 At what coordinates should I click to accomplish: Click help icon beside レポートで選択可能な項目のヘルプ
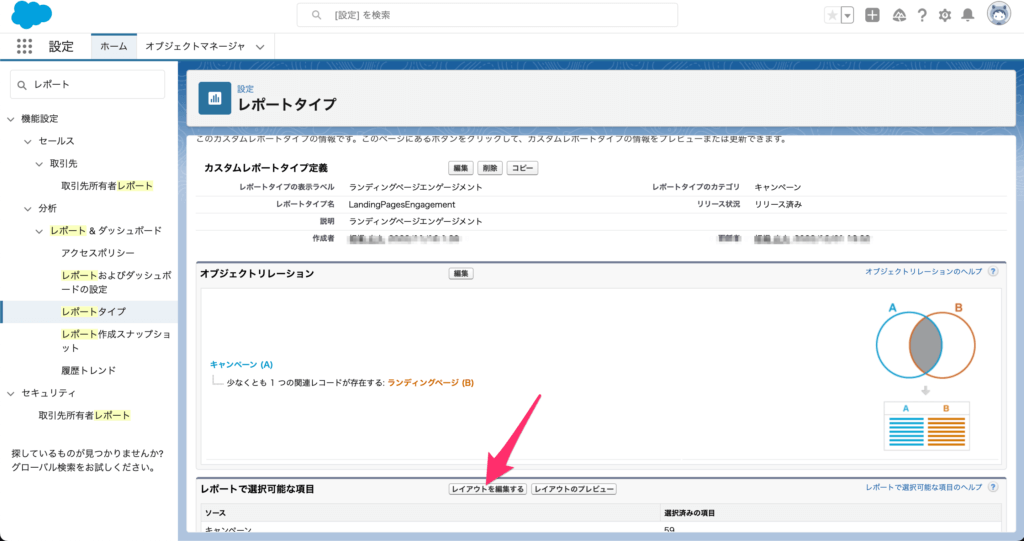click(x=993, y=487)
